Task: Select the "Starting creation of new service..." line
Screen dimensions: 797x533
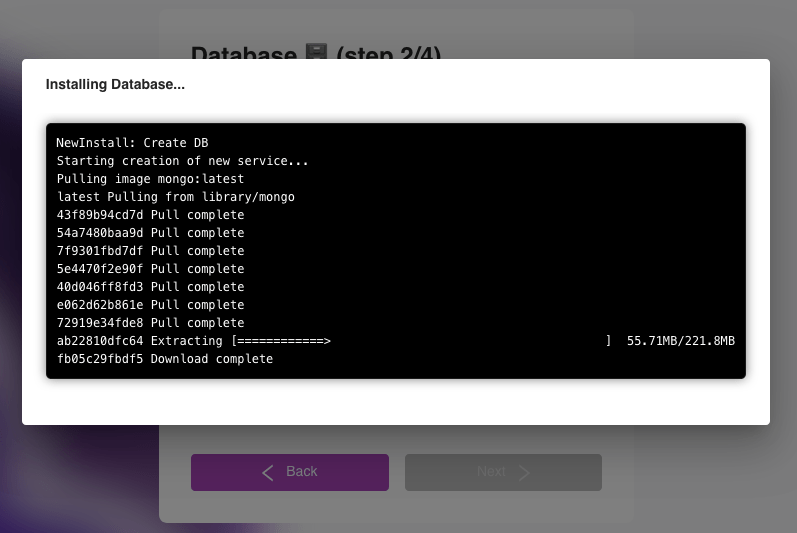Action: click(x=182, y=161)
